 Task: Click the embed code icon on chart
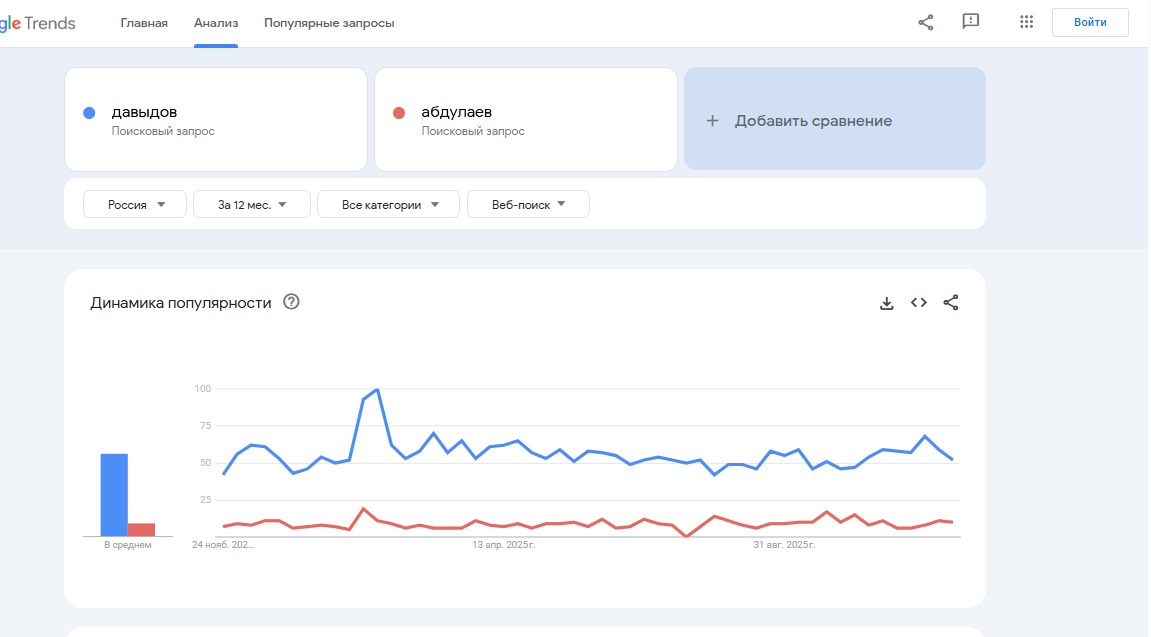pos(918,303)
